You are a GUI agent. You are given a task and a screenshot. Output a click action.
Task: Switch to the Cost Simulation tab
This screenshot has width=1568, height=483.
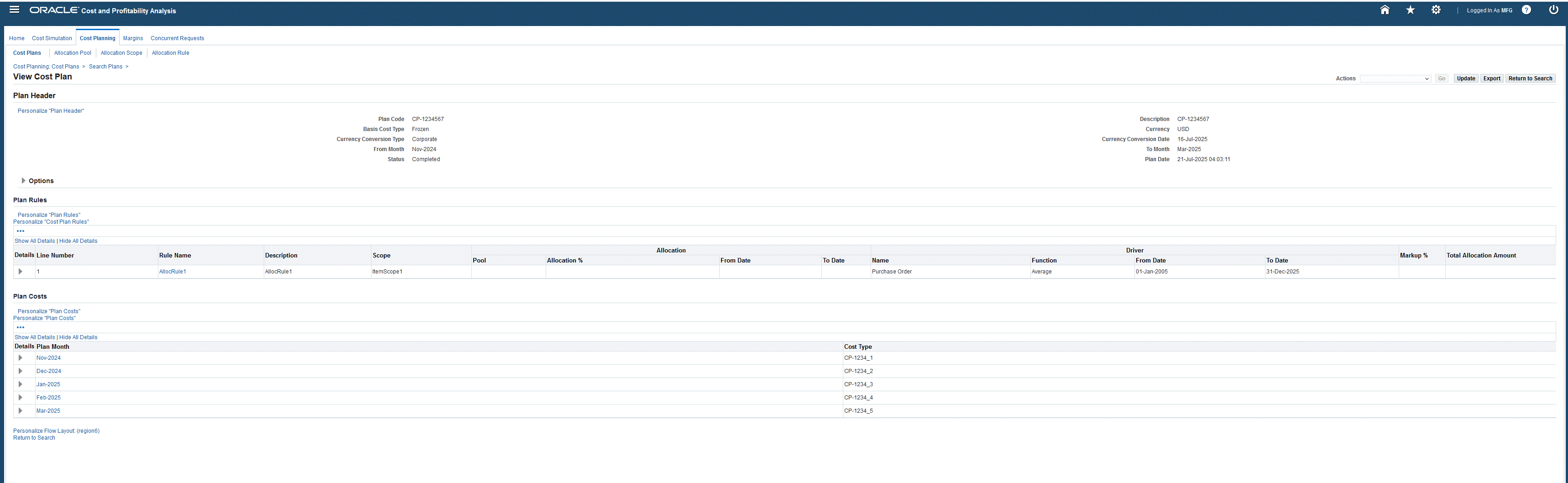coord(52,38)
